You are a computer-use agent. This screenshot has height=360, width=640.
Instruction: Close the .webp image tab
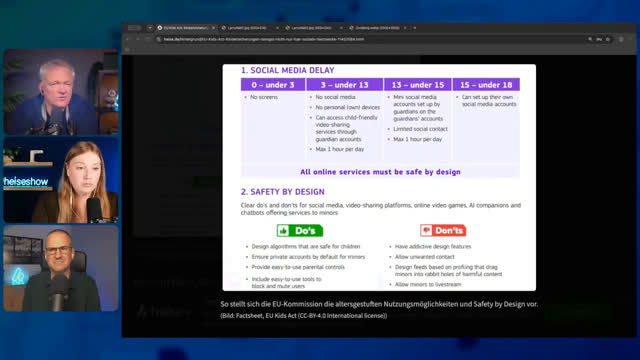[x=405, y=28]
